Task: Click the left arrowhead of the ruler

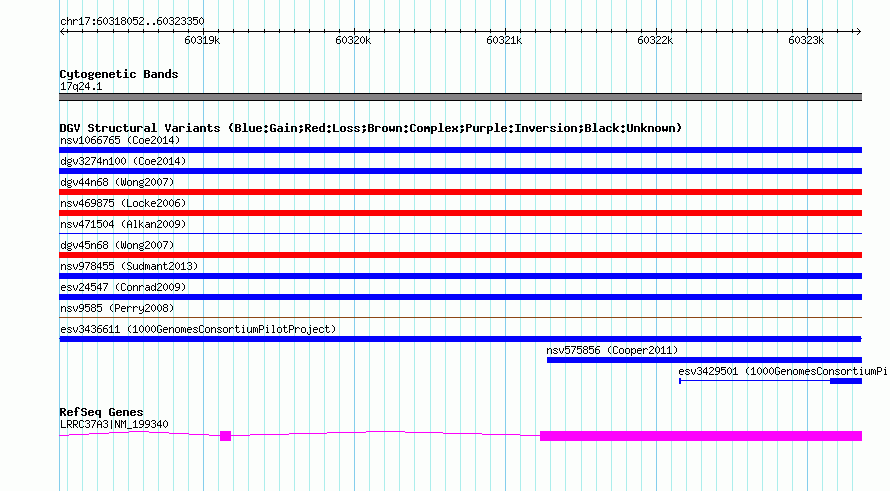Action: 62,32
